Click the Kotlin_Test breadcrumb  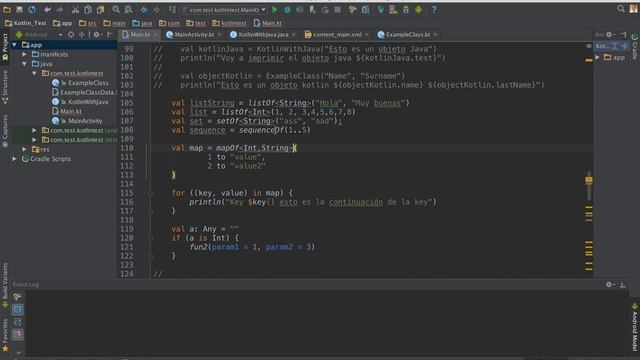click(26, 23)
